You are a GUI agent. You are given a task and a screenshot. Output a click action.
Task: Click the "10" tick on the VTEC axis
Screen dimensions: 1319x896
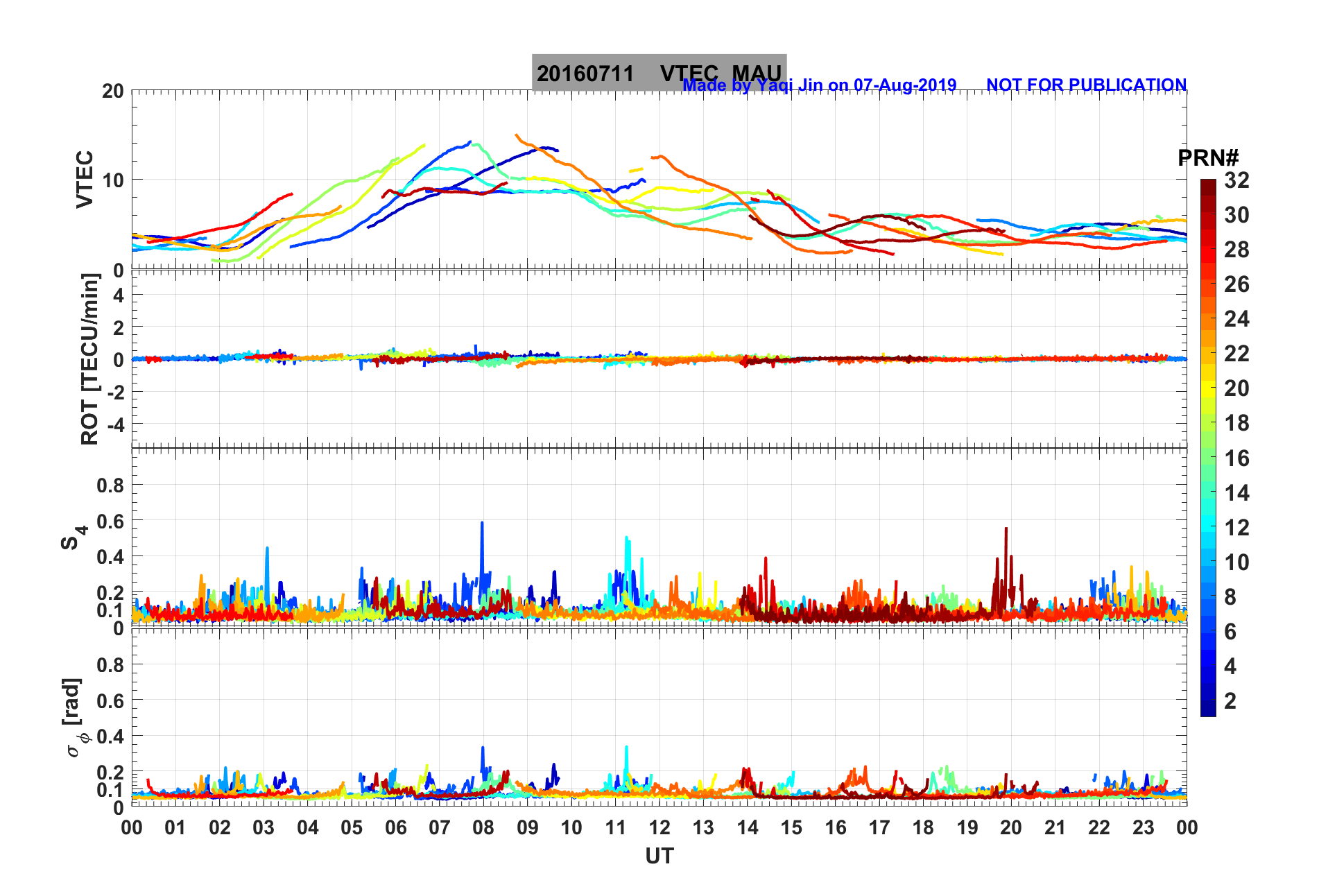tap(112, 181)
